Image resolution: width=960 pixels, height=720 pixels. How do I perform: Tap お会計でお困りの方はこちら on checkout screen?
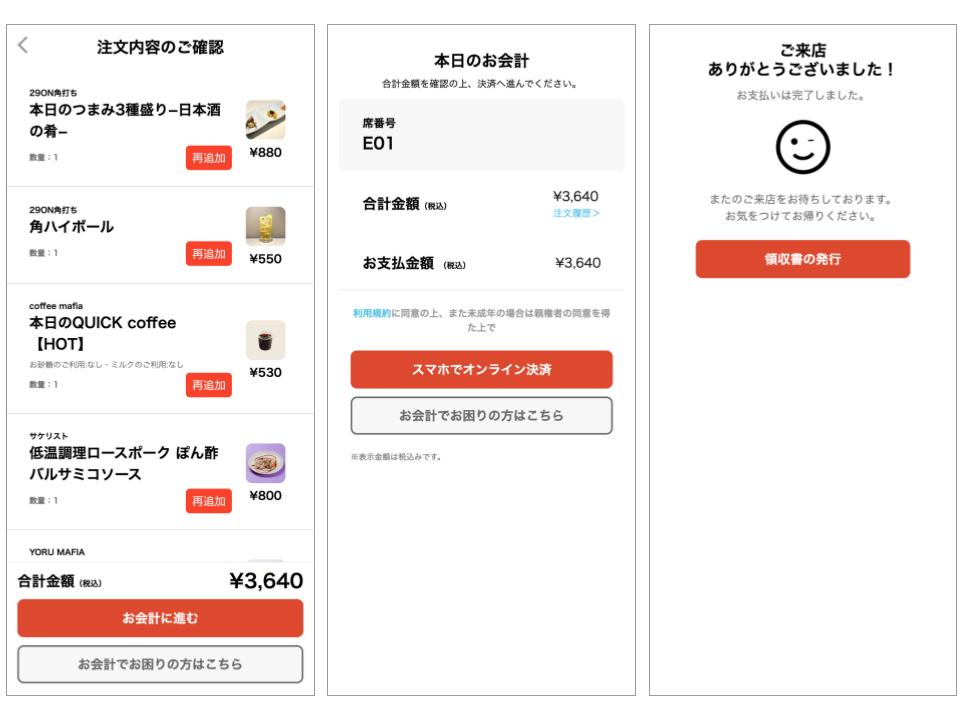point(481,415)
